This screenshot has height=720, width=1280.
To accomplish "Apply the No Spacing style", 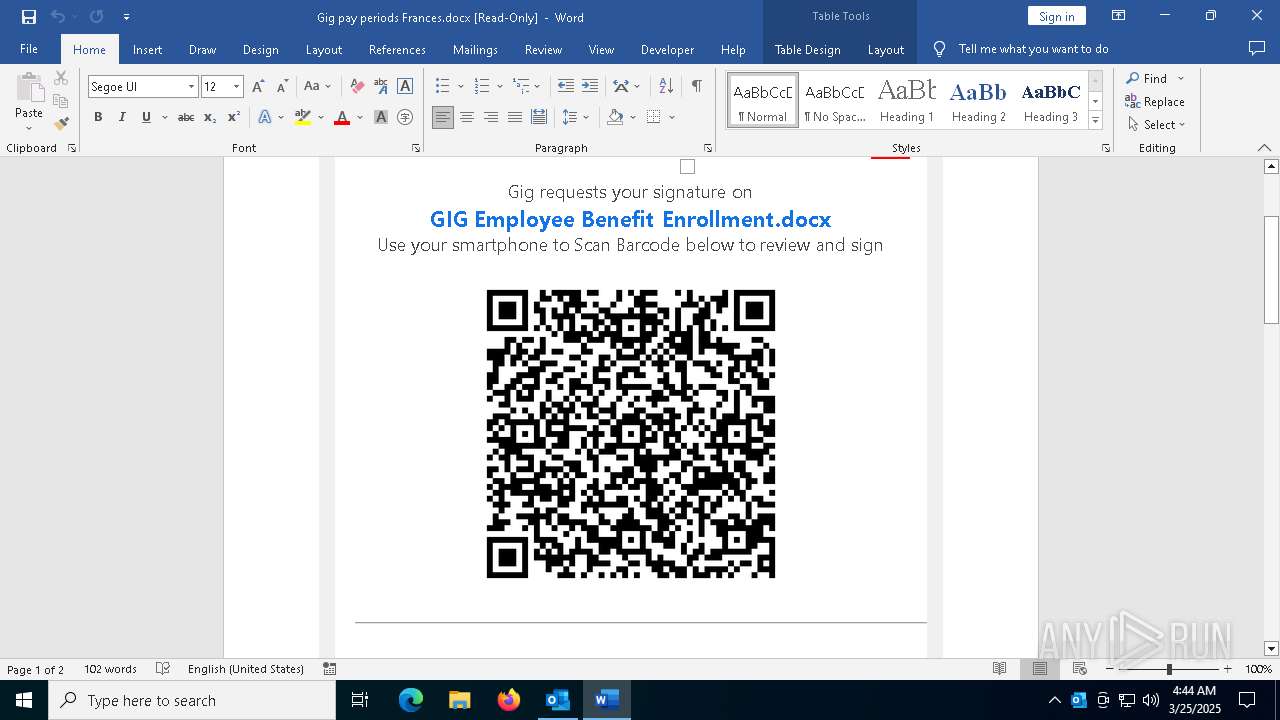I will click(x=835, y=100).
